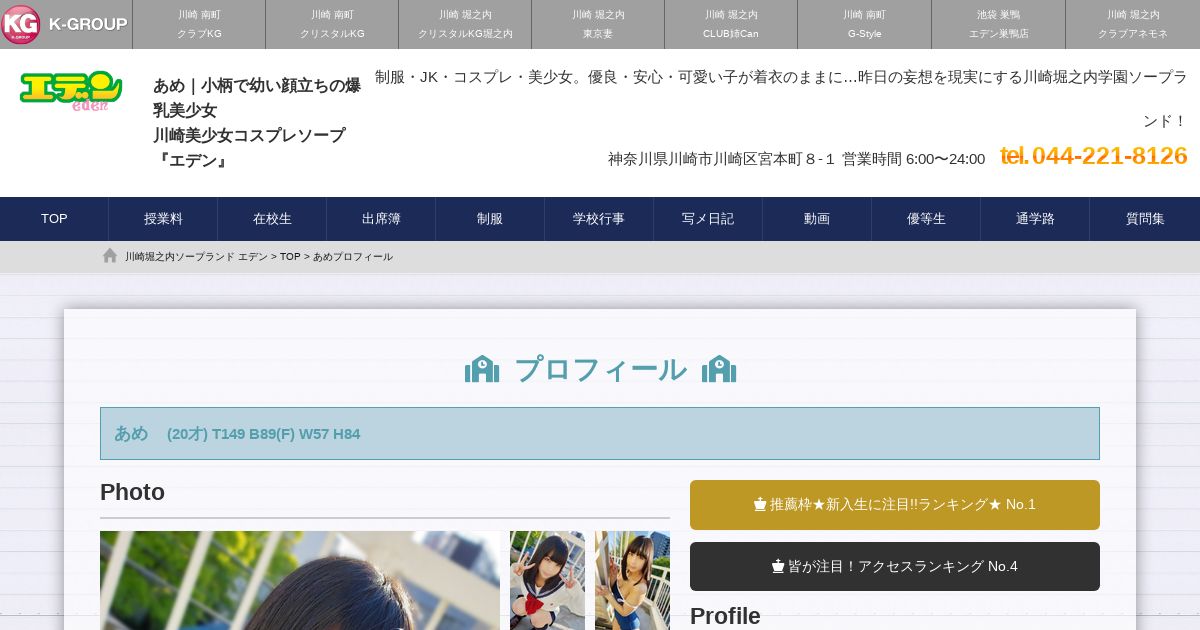The image size is (1200, 630).
Task: Select the sailor uniform thumbnail photo
Action: (x=547, y=580)
